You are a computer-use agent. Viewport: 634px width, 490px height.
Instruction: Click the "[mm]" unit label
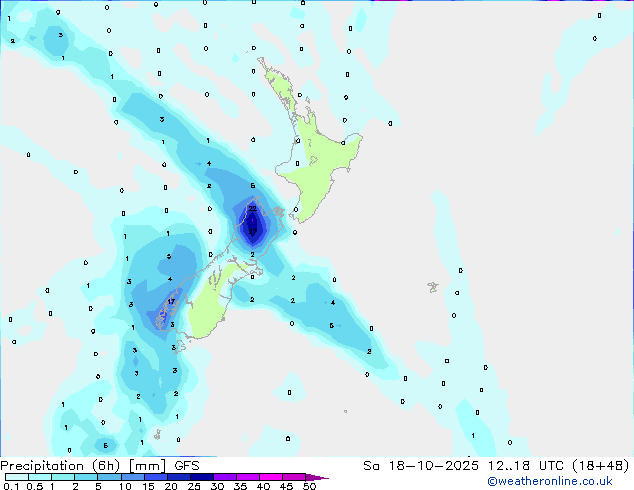pos(147,466)
